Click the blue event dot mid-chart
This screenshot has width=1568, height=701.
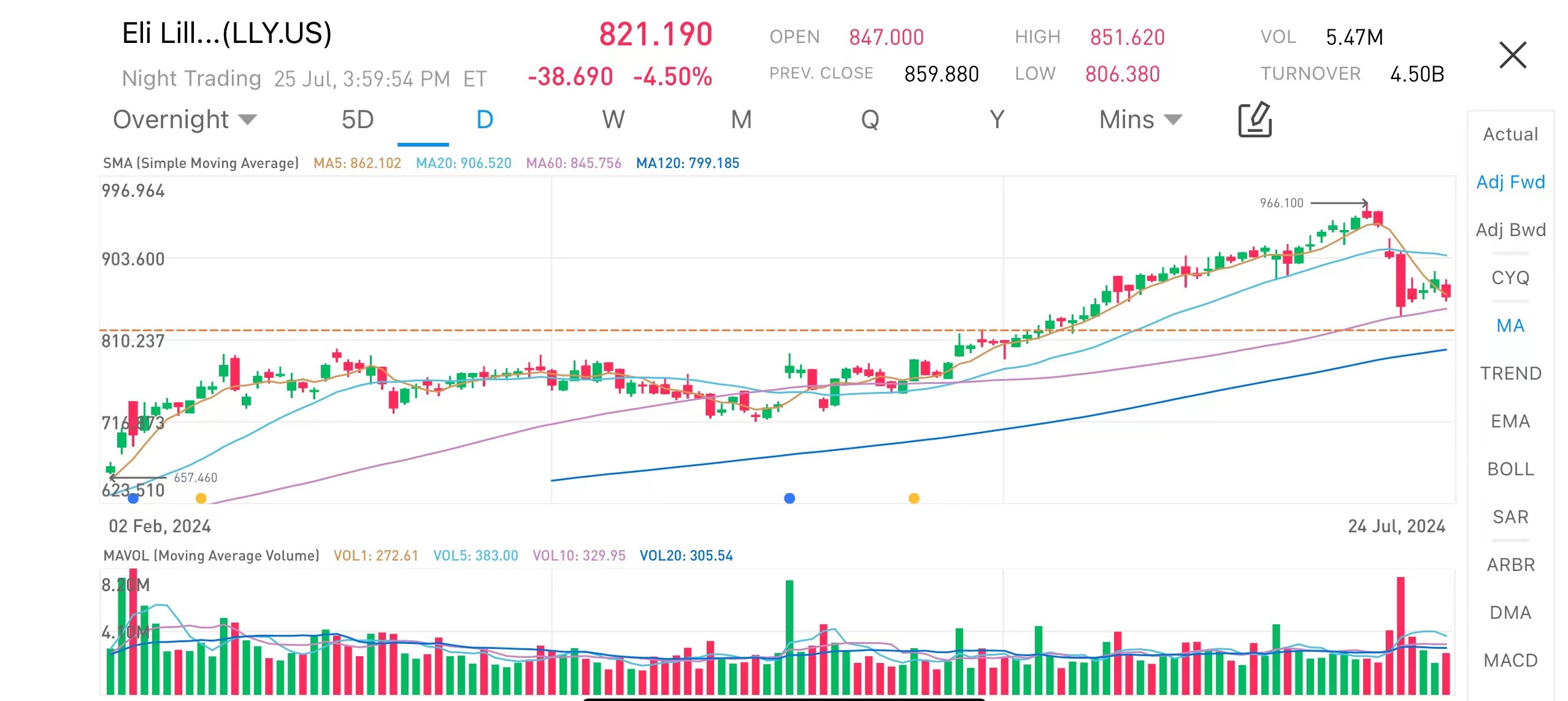pyautogui.click(x=790, y=499)
